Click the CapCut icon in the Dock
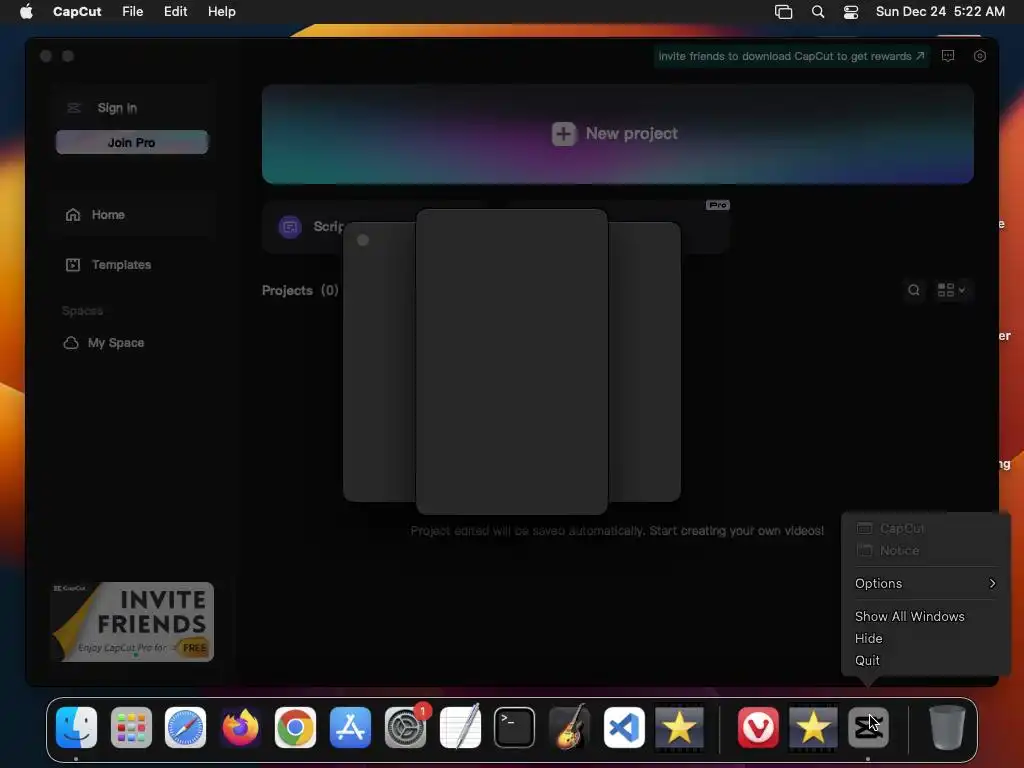Viewport: 1024px width, 768px height. pos(868,727)
